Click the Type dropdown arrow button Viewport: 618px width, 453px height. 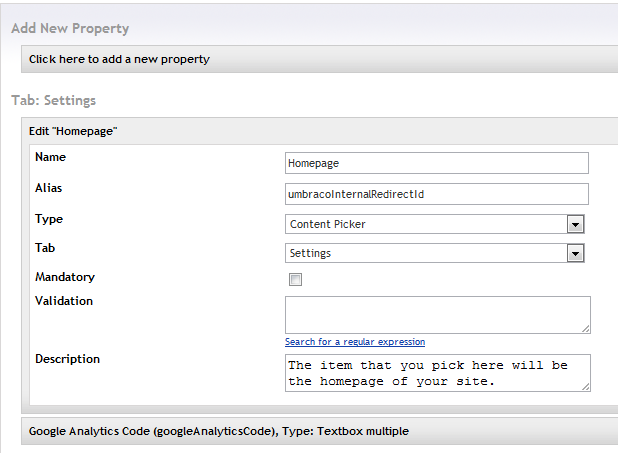575,224
